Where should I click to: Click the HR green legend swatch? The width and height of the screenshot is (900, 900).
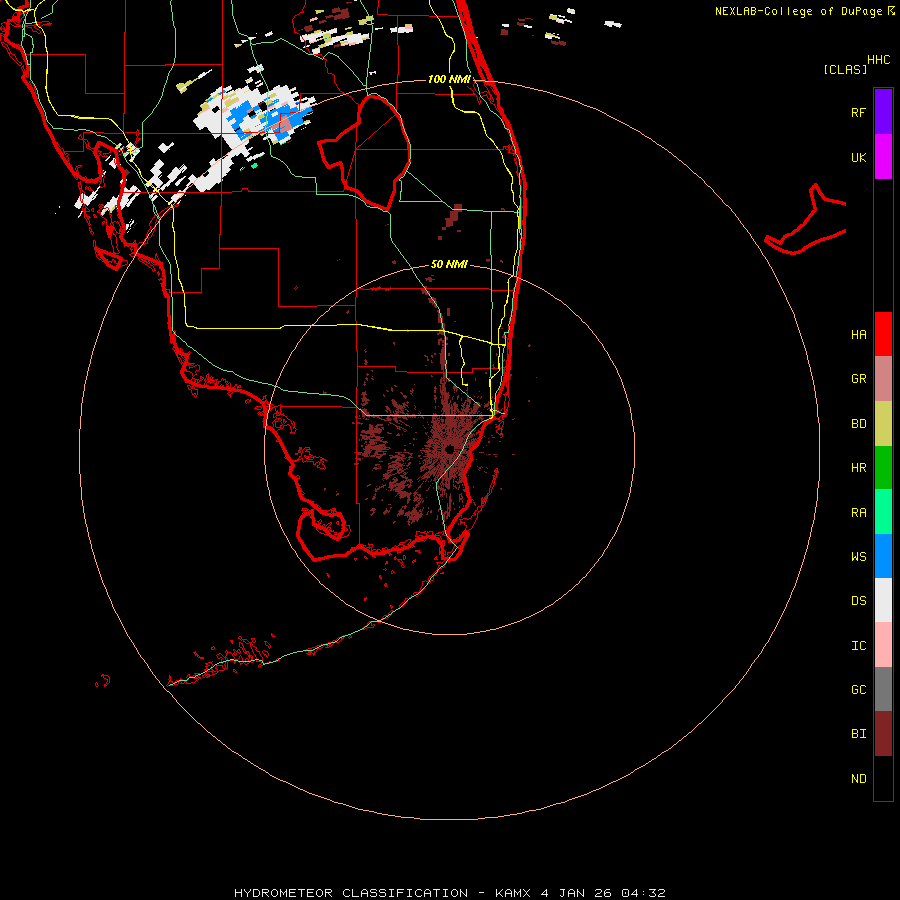tap(883, 468)
